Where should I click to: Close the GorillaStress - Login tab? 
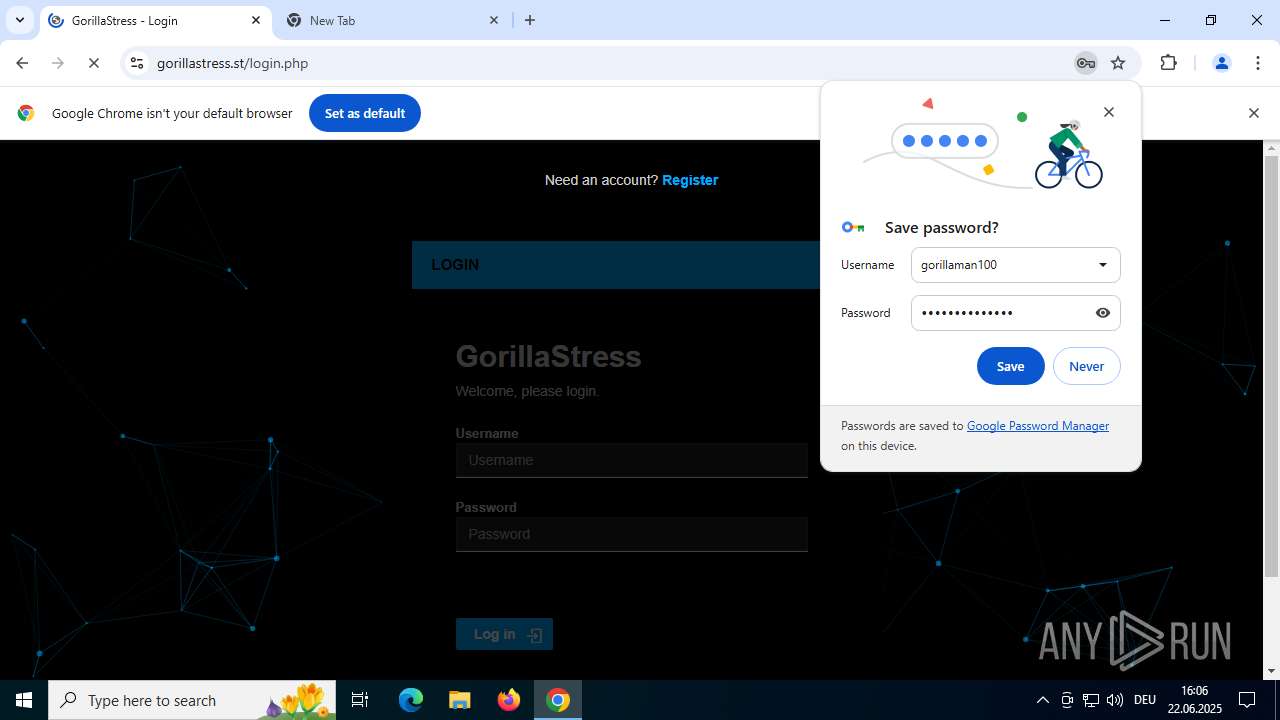pyautogui.click(x=256, y=20)
